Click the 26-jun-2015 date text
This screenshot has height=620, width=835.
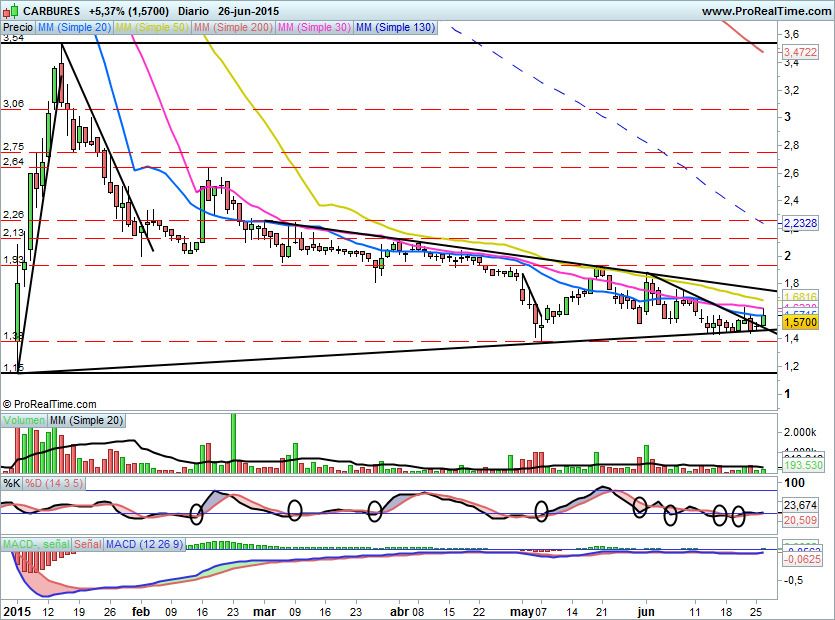[x=248, y=11]
